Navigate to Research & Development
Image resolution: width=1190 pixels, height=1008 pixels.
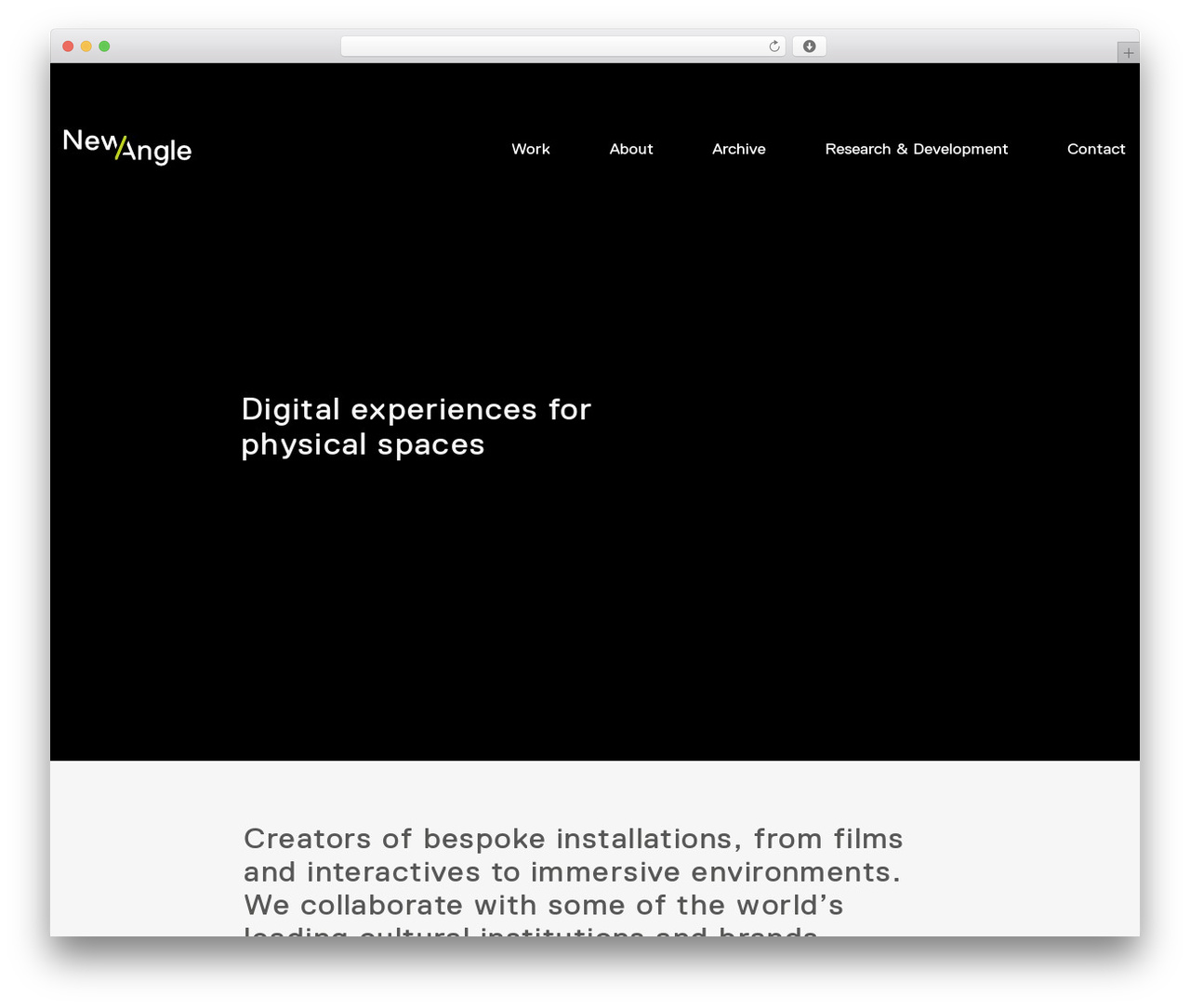pos(917,149)
